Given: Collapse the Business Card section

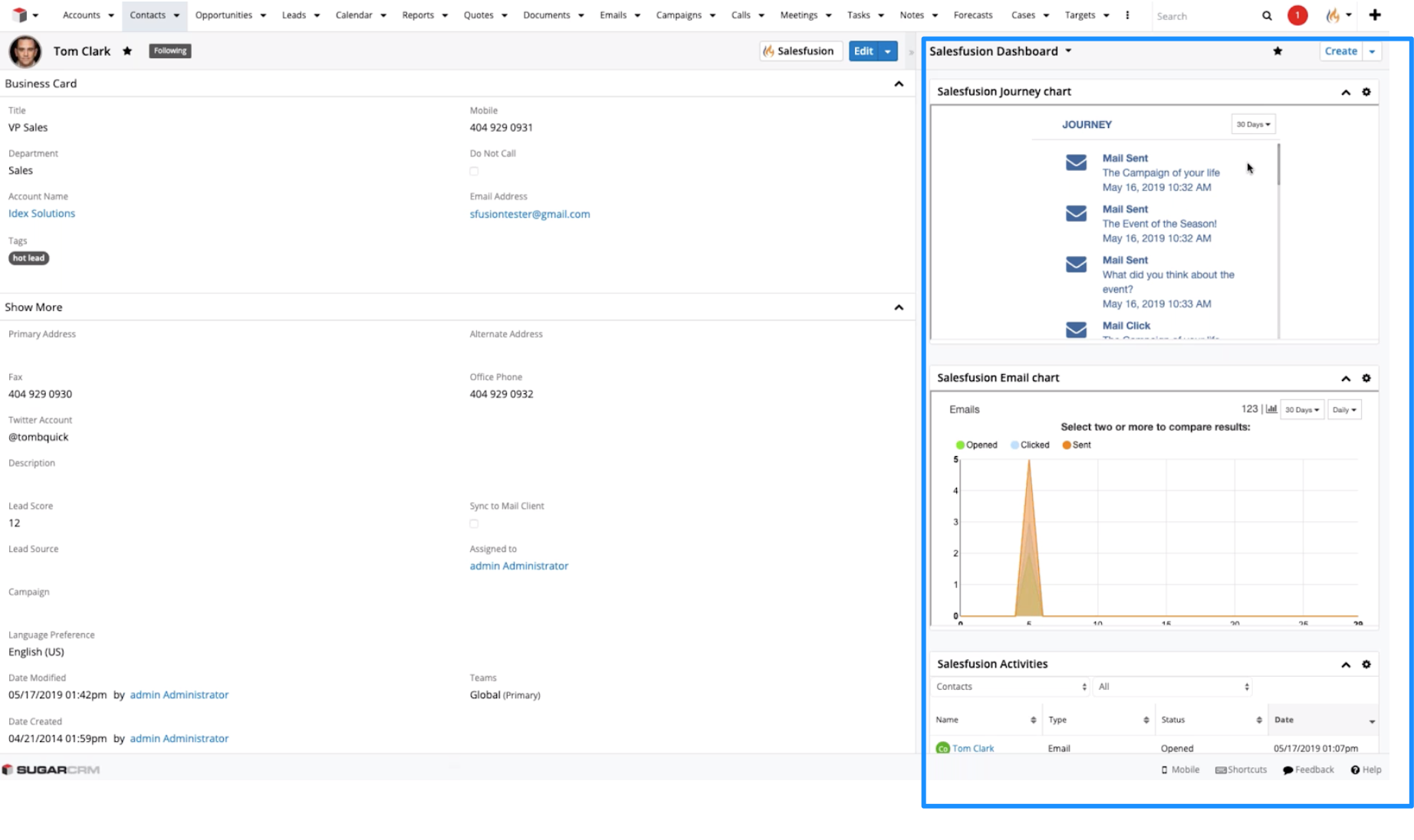Looking at the screenshot, I should tap(899, 84).
